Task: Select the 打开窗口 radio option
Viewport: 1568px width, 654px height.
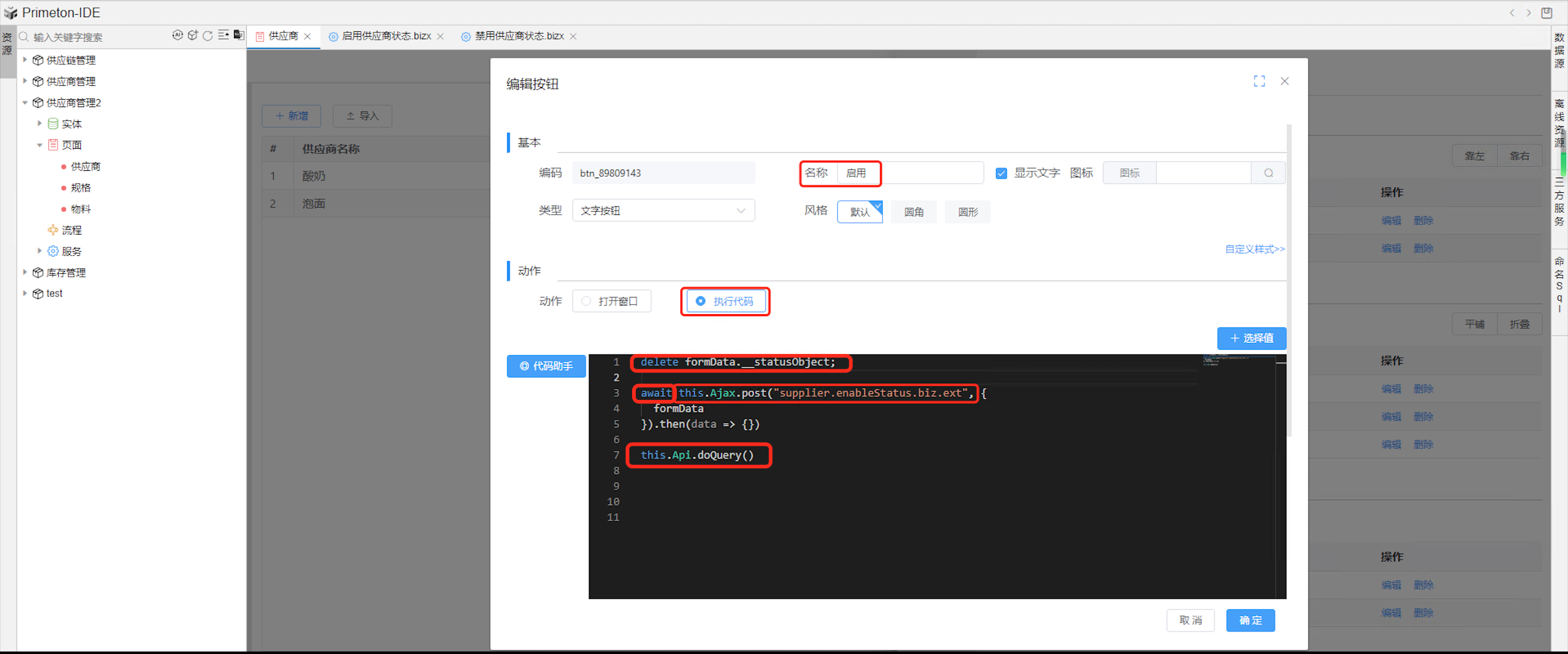Action: click(587, 301)
